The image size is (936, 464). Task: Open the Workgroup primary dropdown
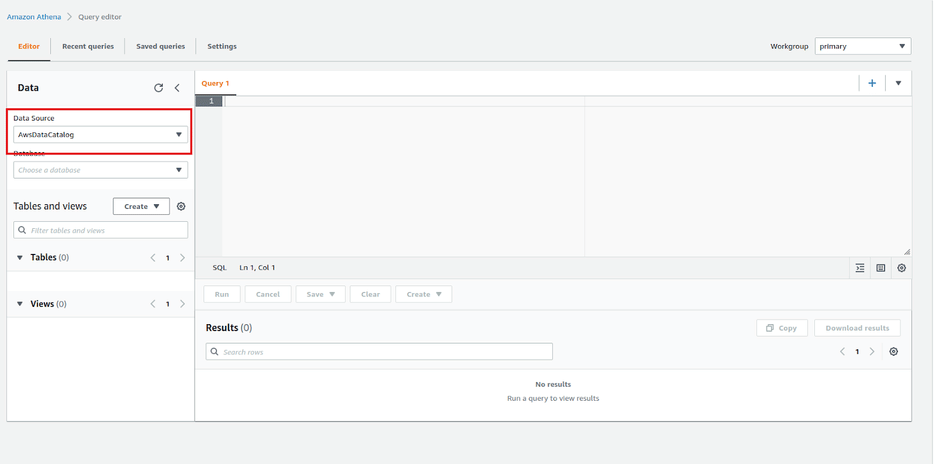click(862, 46)
